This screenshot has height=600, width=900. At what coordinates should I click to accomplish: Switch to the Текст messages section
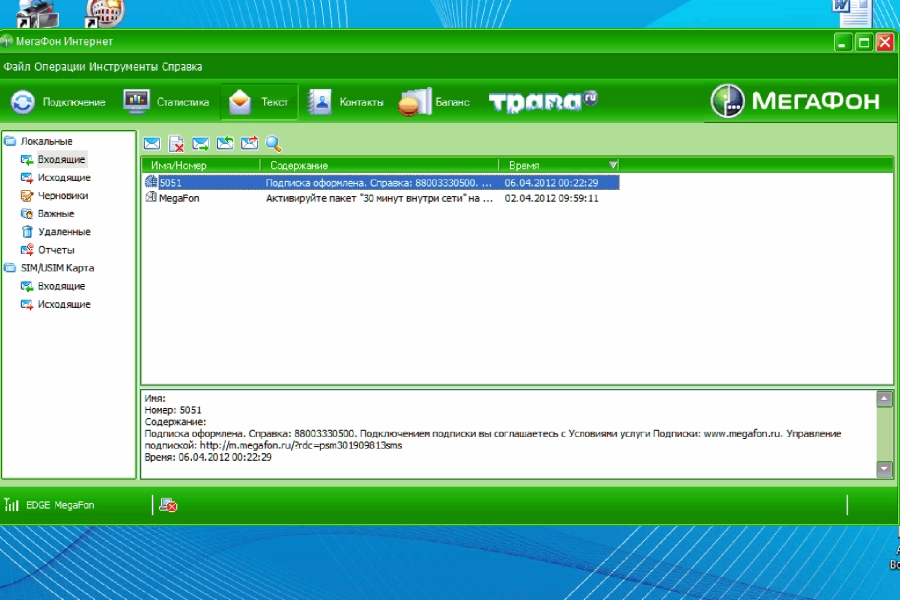click(x=259, y=102)
